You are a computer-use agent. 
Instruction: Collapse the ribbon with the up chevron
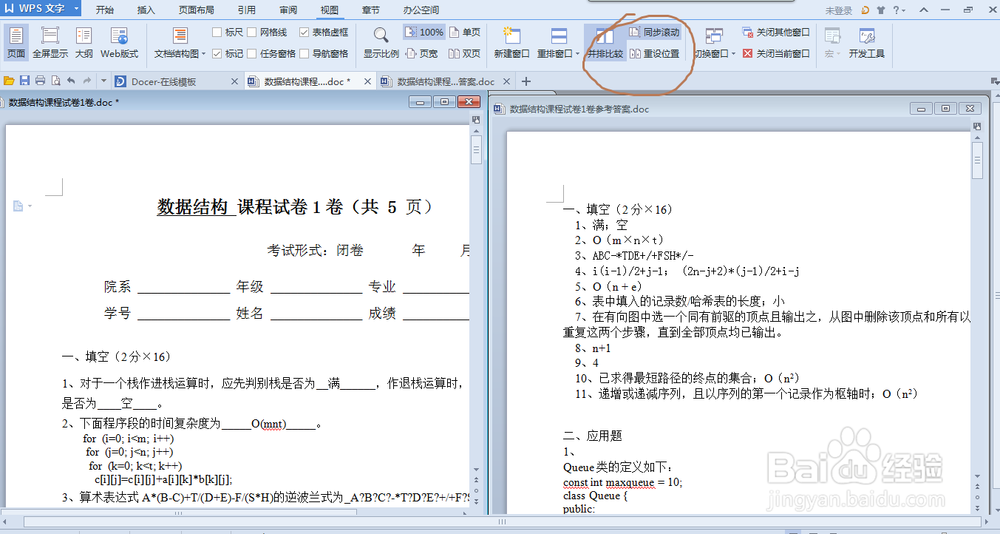[x=923, y=10]
